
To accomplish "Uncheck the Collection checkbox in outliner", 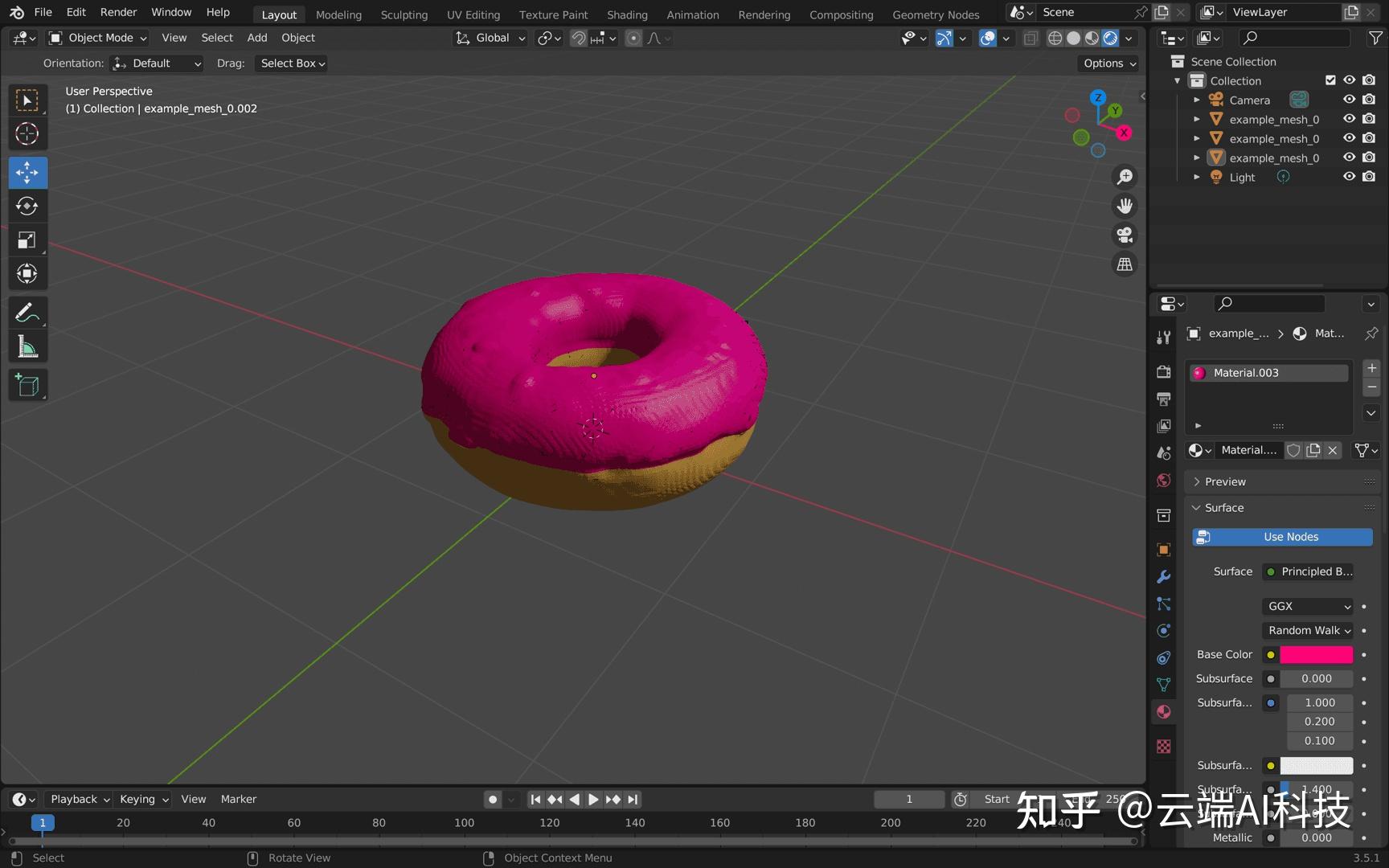I will tap(1331, 80).
